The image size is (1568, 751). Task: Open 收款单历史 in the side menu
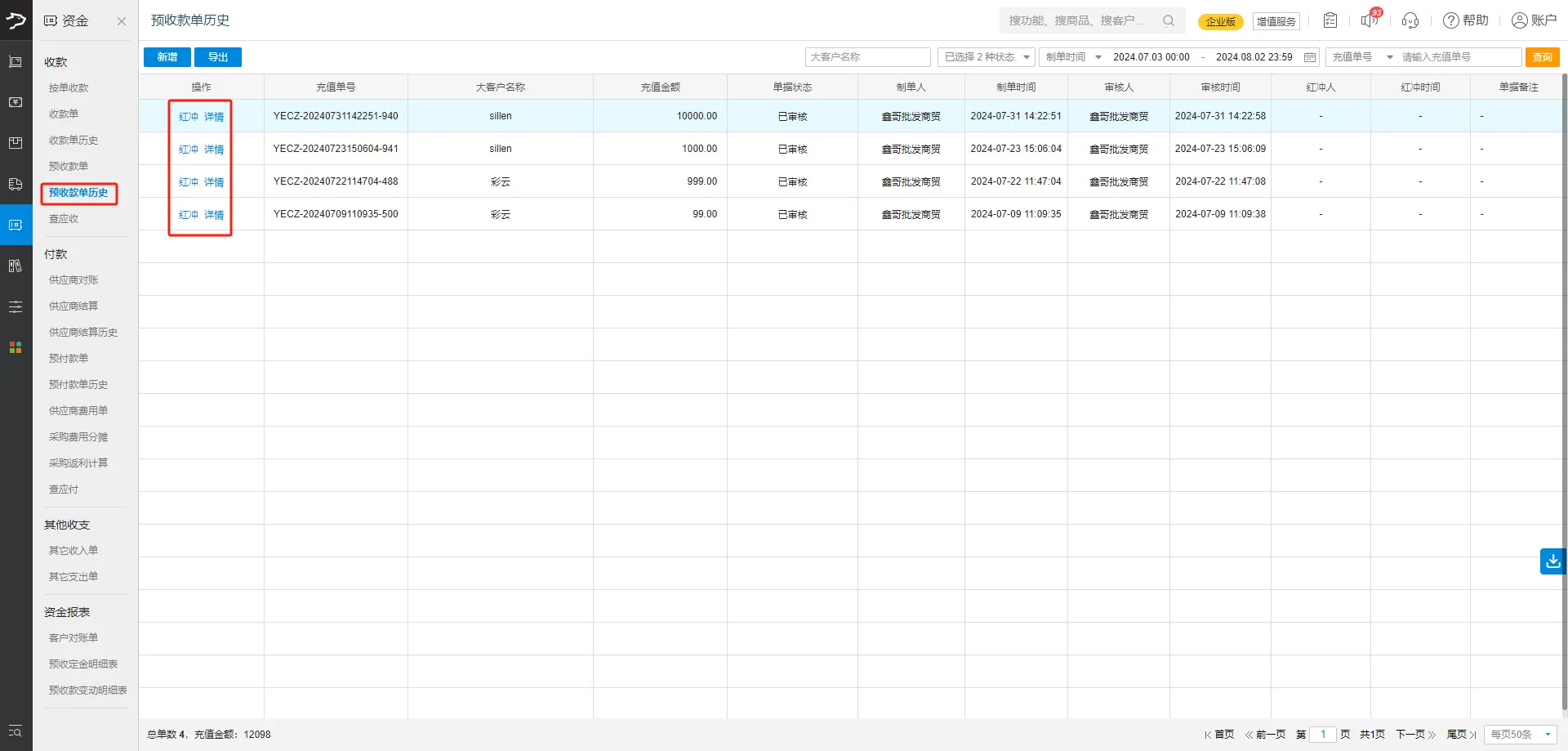coord(73,141)
